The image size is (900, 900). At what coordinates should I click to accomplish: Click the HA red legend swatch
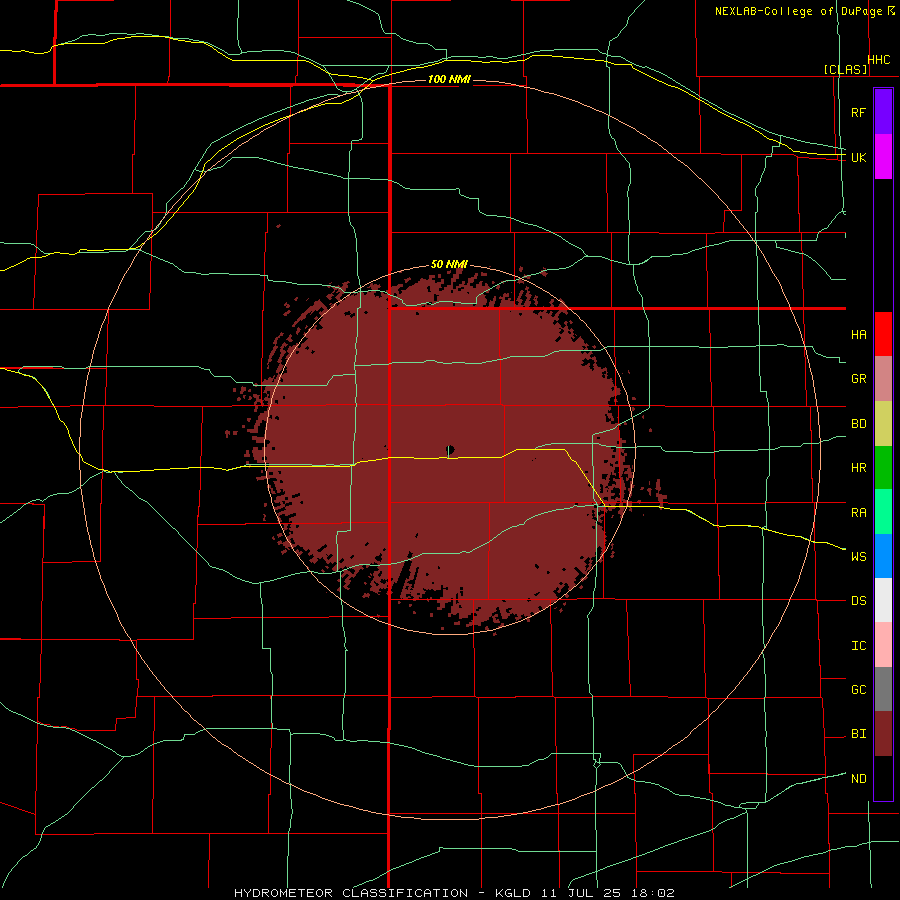point(883,334)
